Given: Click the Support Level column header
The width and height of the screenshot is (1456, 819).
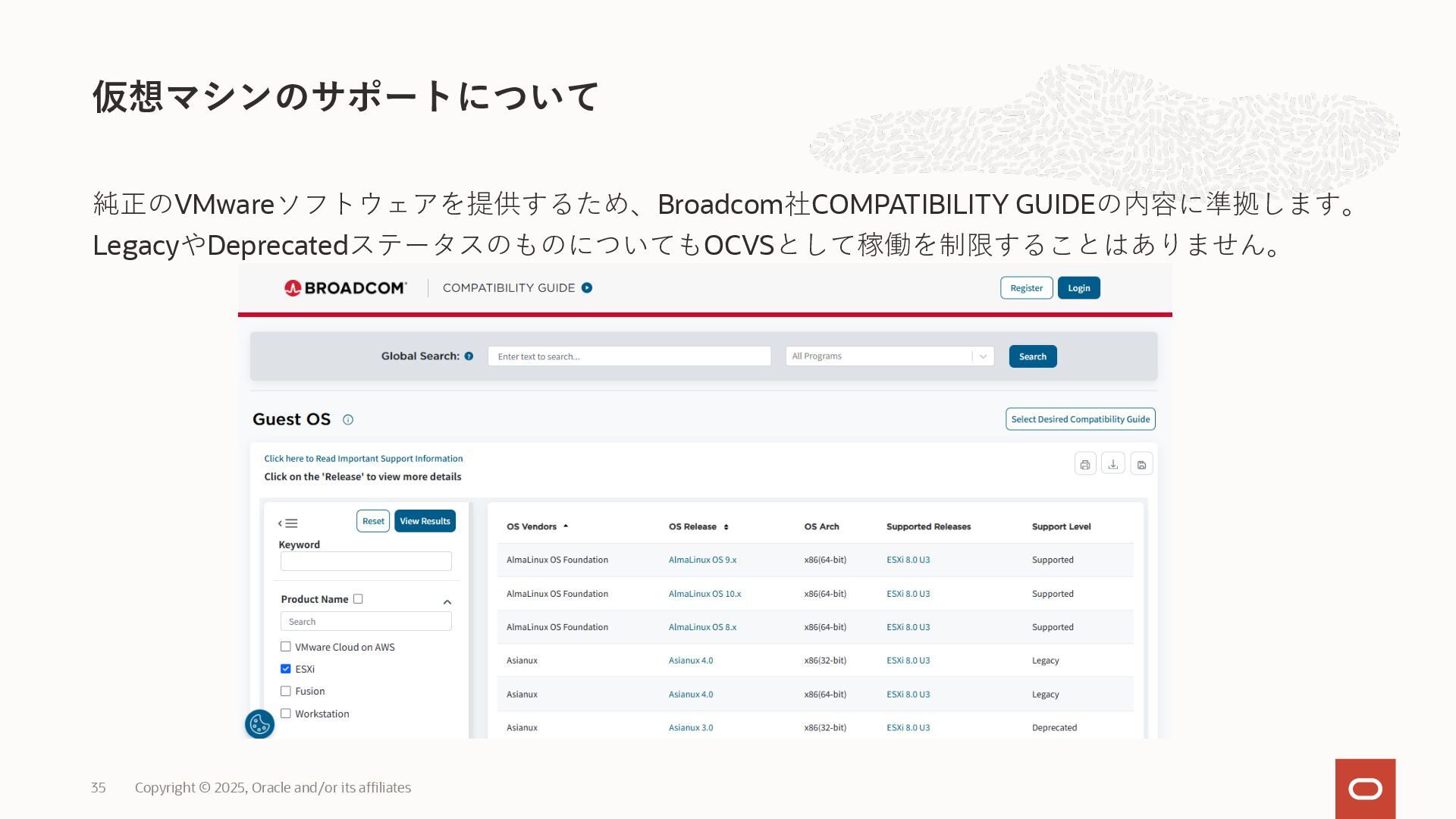Looking at the screenshot, I should coord(1061,527).
